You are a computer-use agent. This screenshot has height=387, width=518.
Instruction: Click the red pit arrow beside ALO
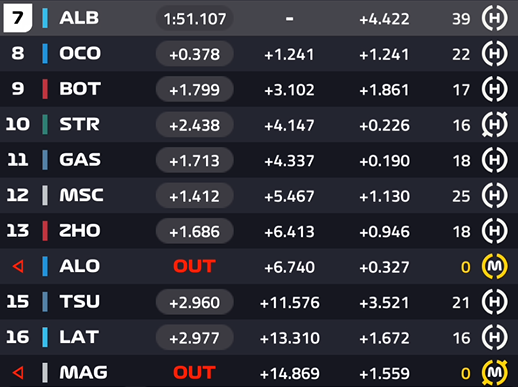point(18,266)
